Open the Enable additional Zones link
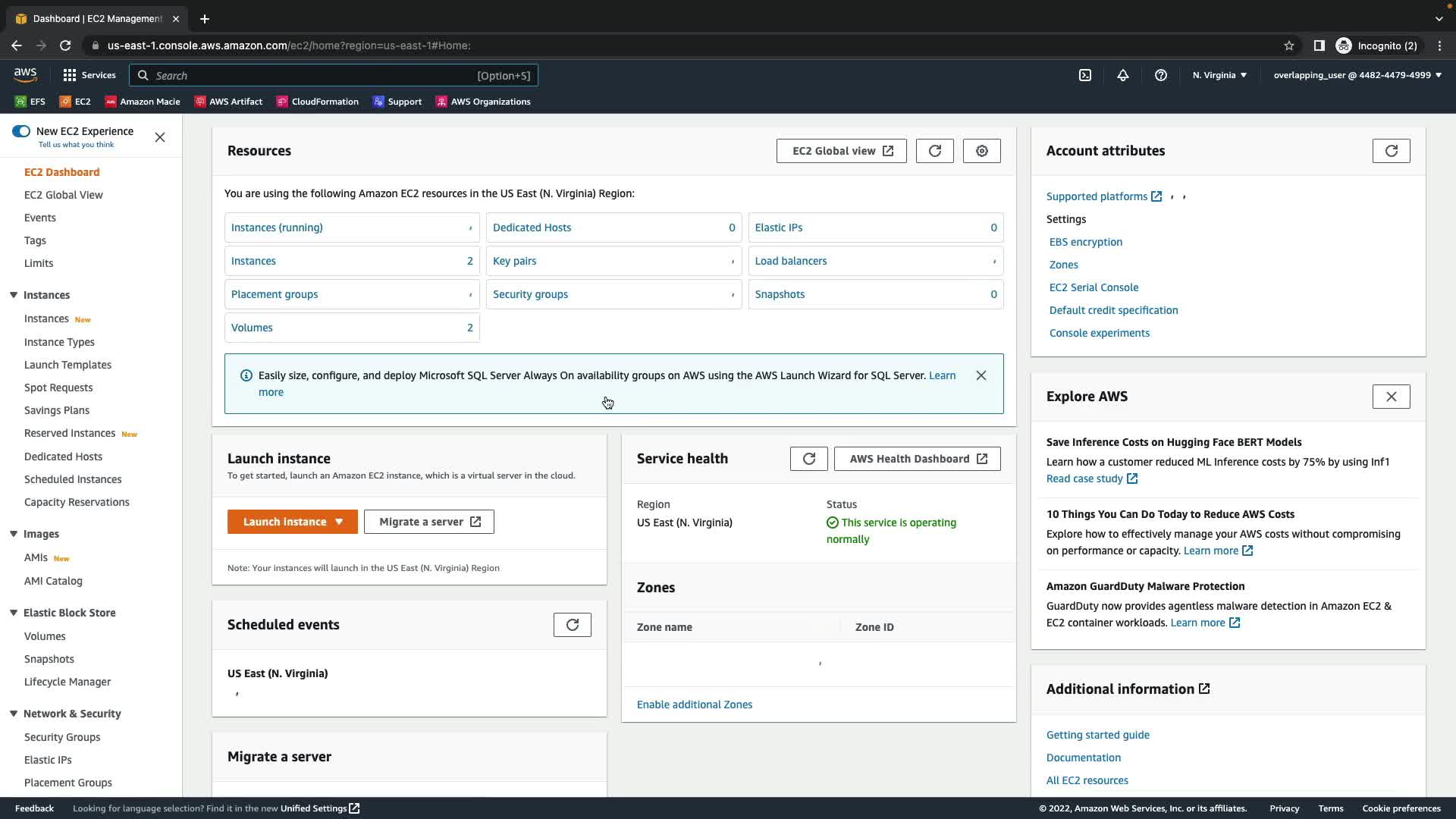1456x819 pixels. pyautogui.click(x=695, y=704)
